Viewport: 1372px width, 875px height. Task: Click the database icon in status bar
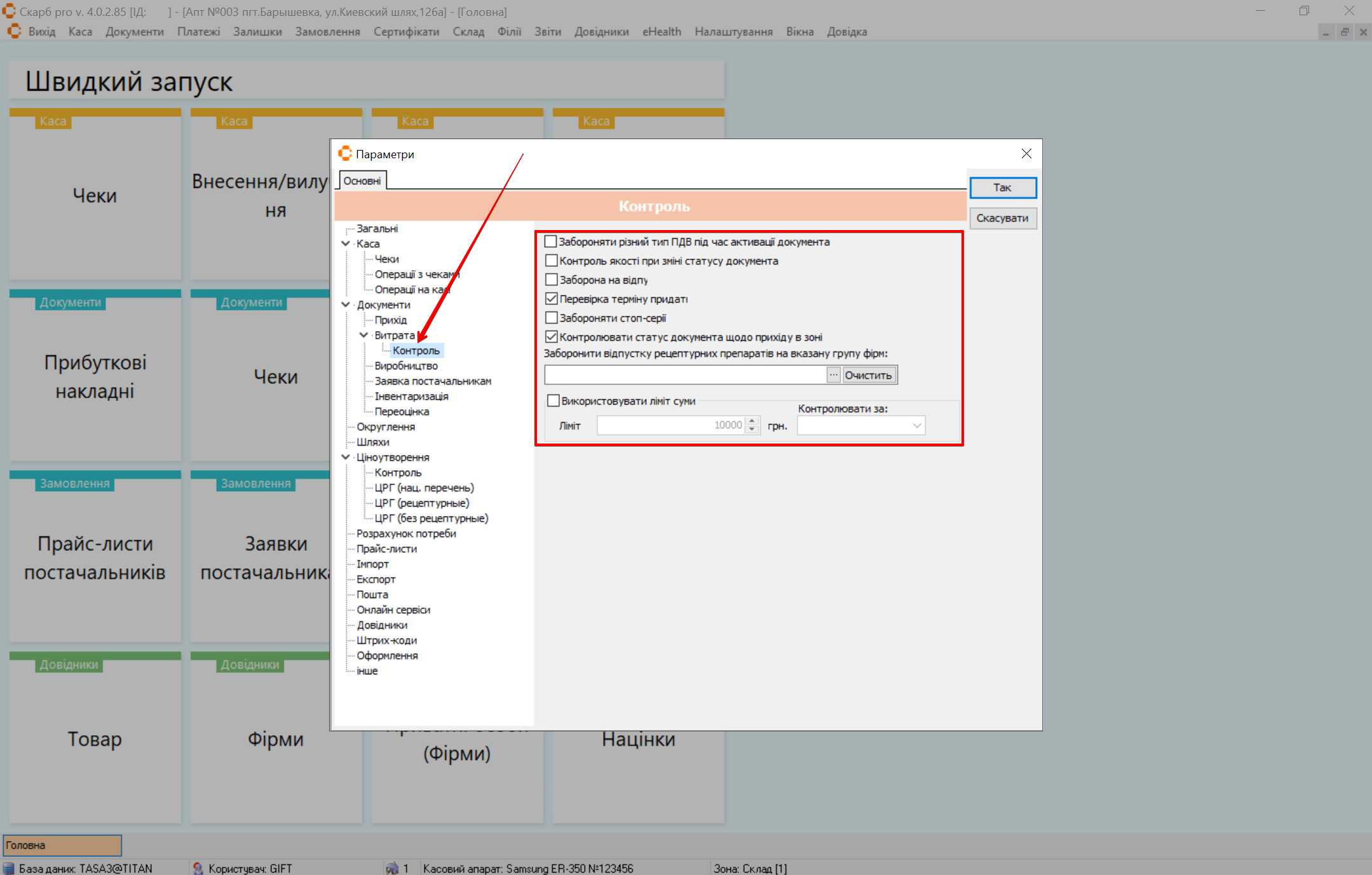9,868
